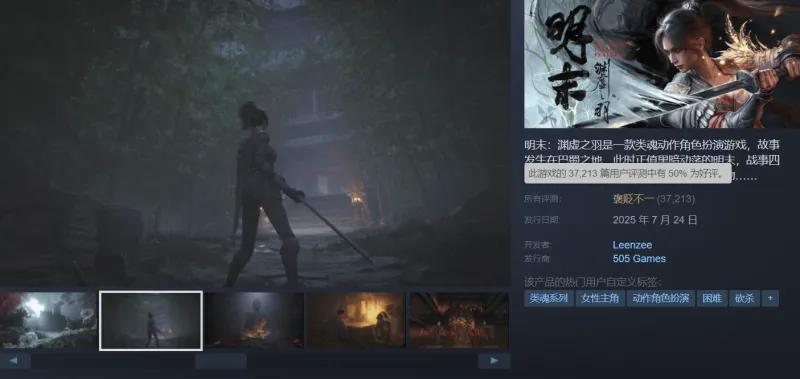
Task: Click the release date 2025 年 7 月 24 日
Action: point(655,220)
